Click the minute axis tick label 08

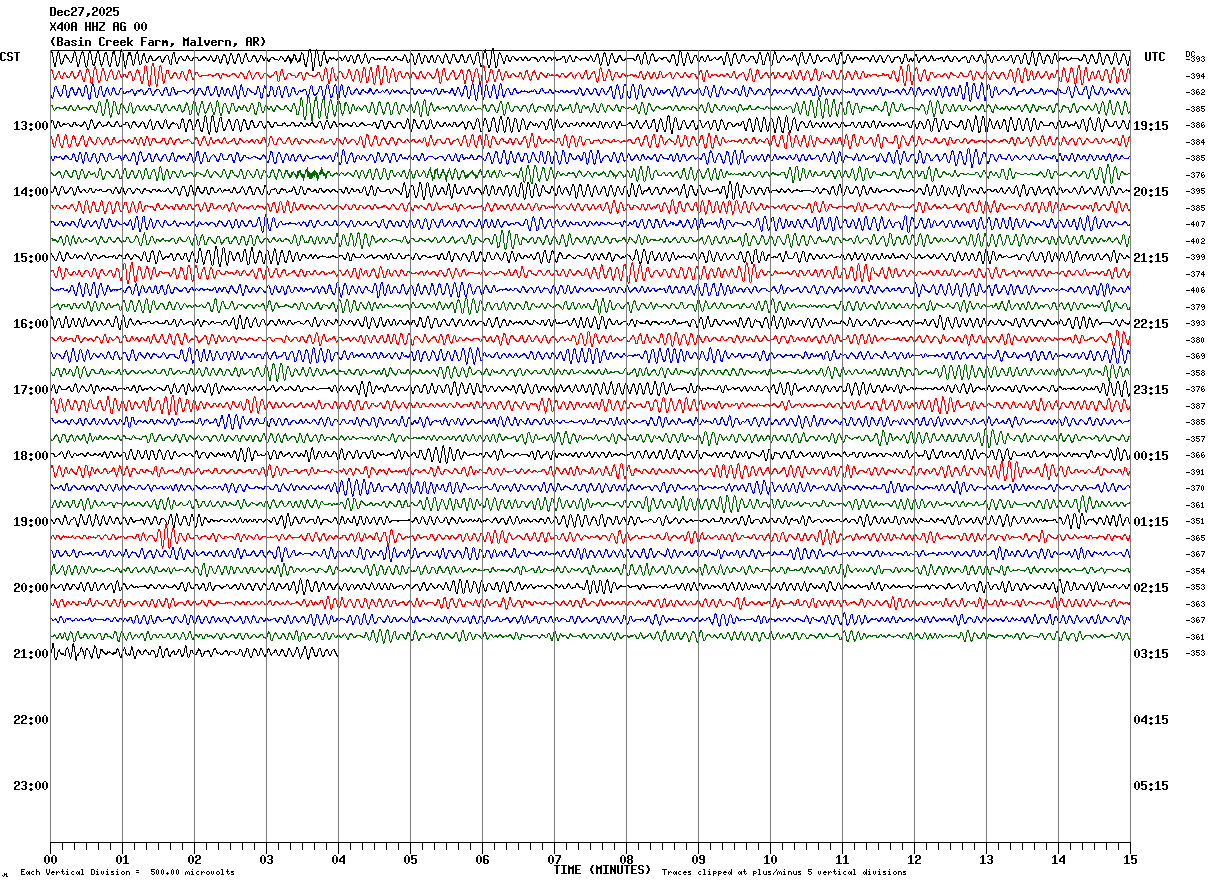point(626,859)
